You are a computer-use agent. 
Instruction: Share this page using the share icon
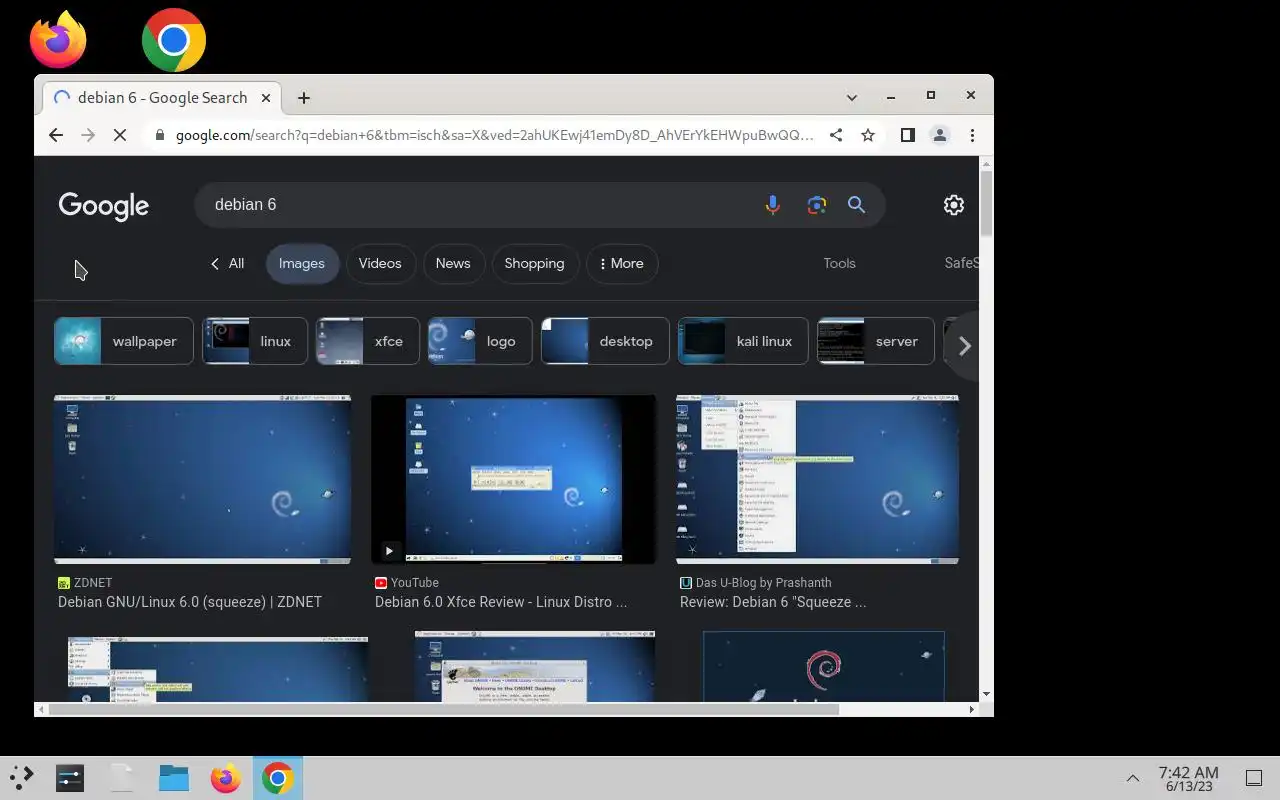836,135
